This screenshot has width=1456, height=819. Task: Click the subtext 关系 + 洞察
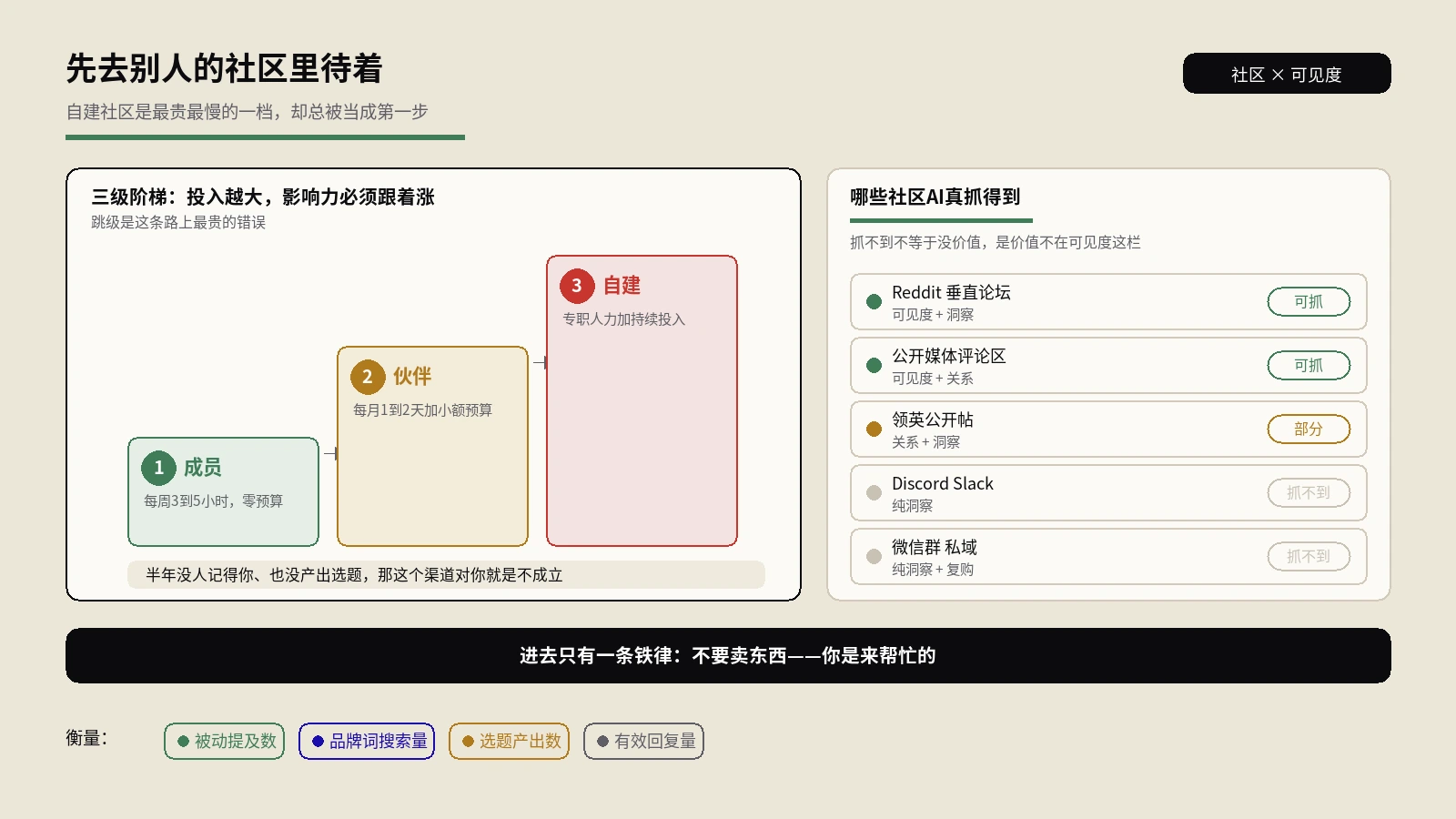925,442
